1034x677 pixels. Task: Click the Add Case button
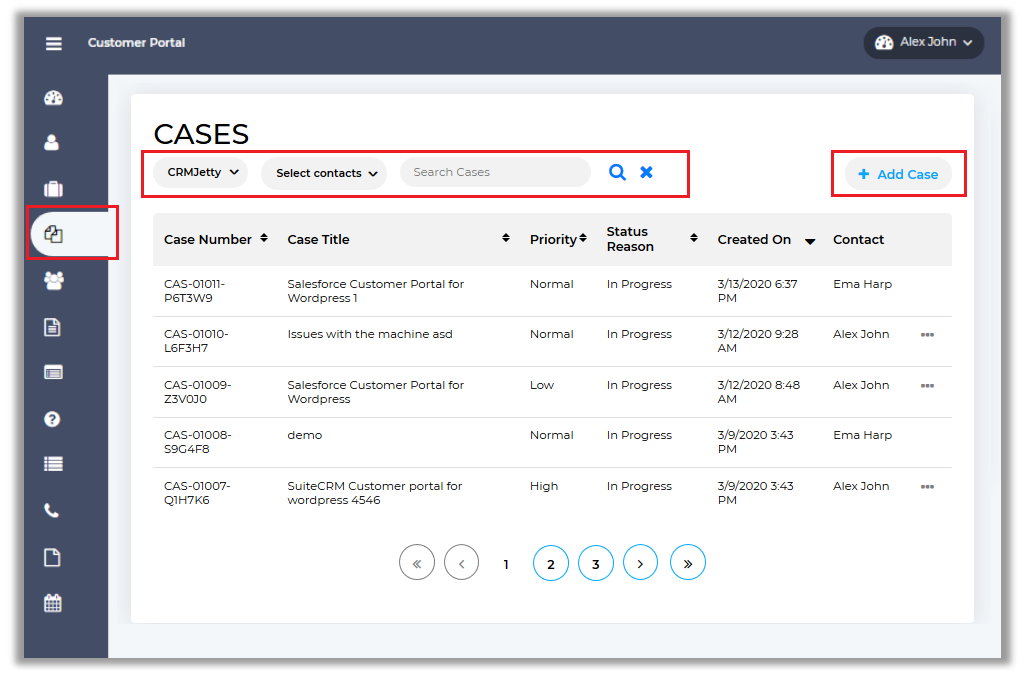pos(897,174)
